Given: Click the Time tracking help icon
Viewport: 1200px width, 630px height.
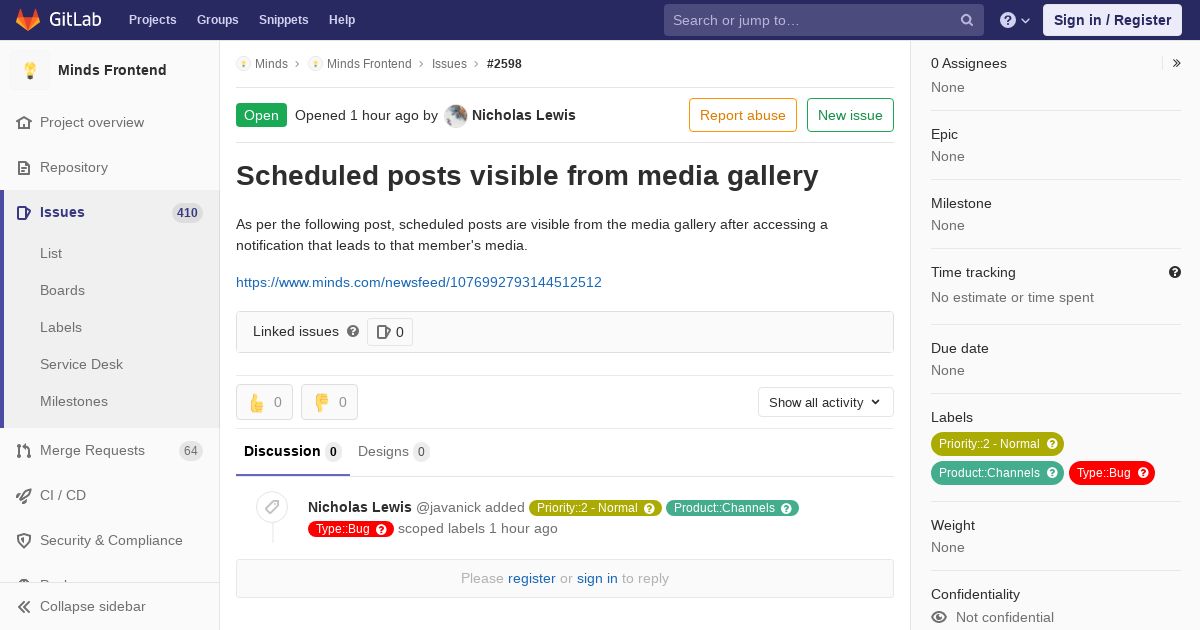Looking at the screenshot, I should pyautogui.click(x=1175, y=272).
